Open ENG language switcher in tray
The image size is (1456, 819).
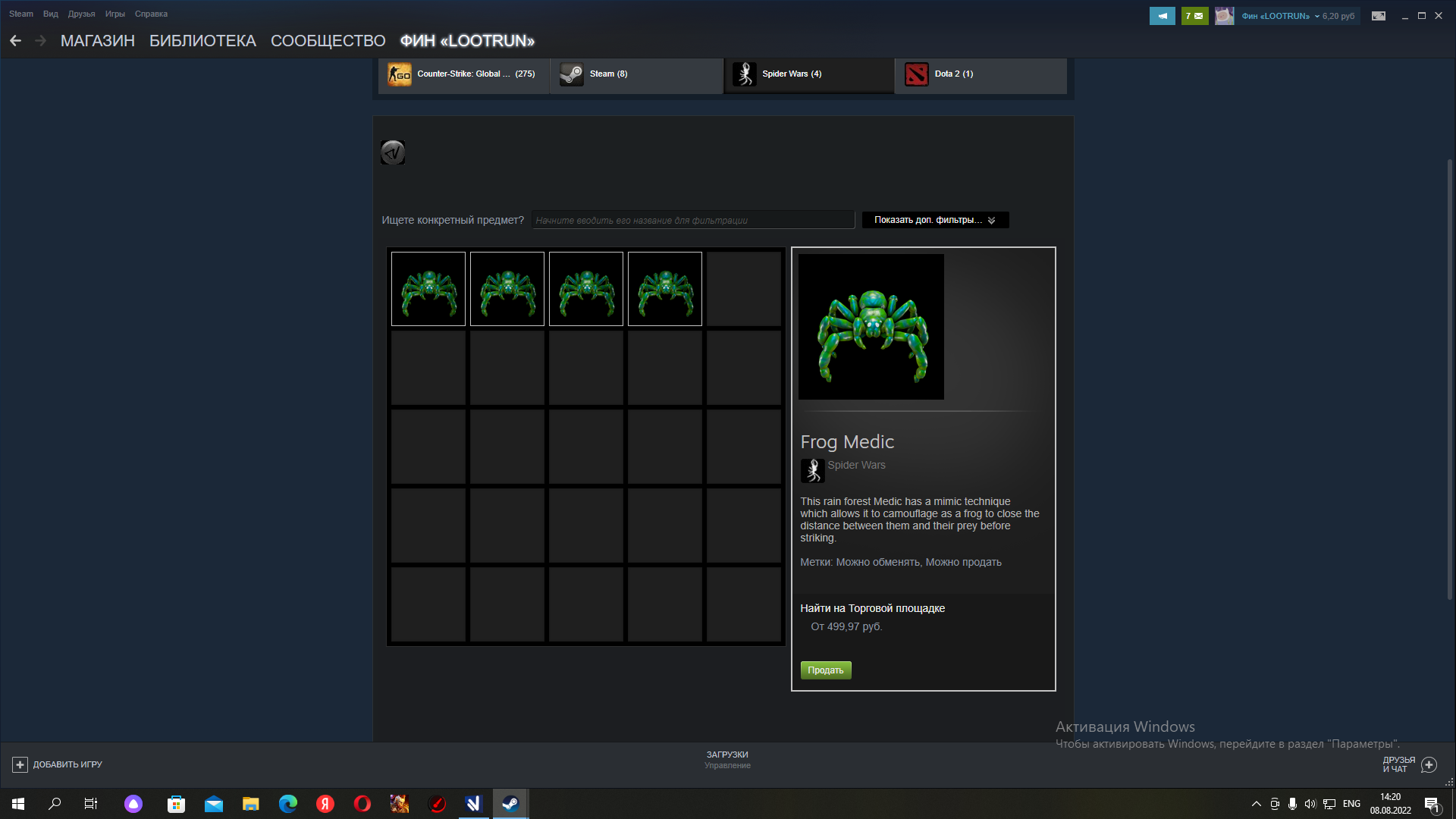(1351, 804)
